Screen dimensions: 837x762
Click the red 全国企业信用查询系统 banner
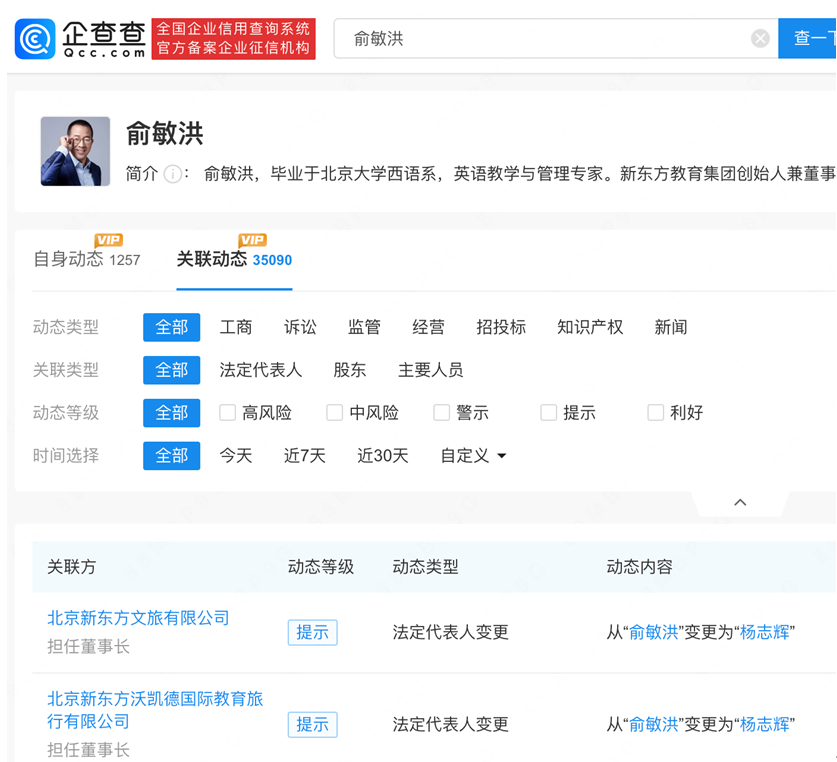(x=233, y=39)
